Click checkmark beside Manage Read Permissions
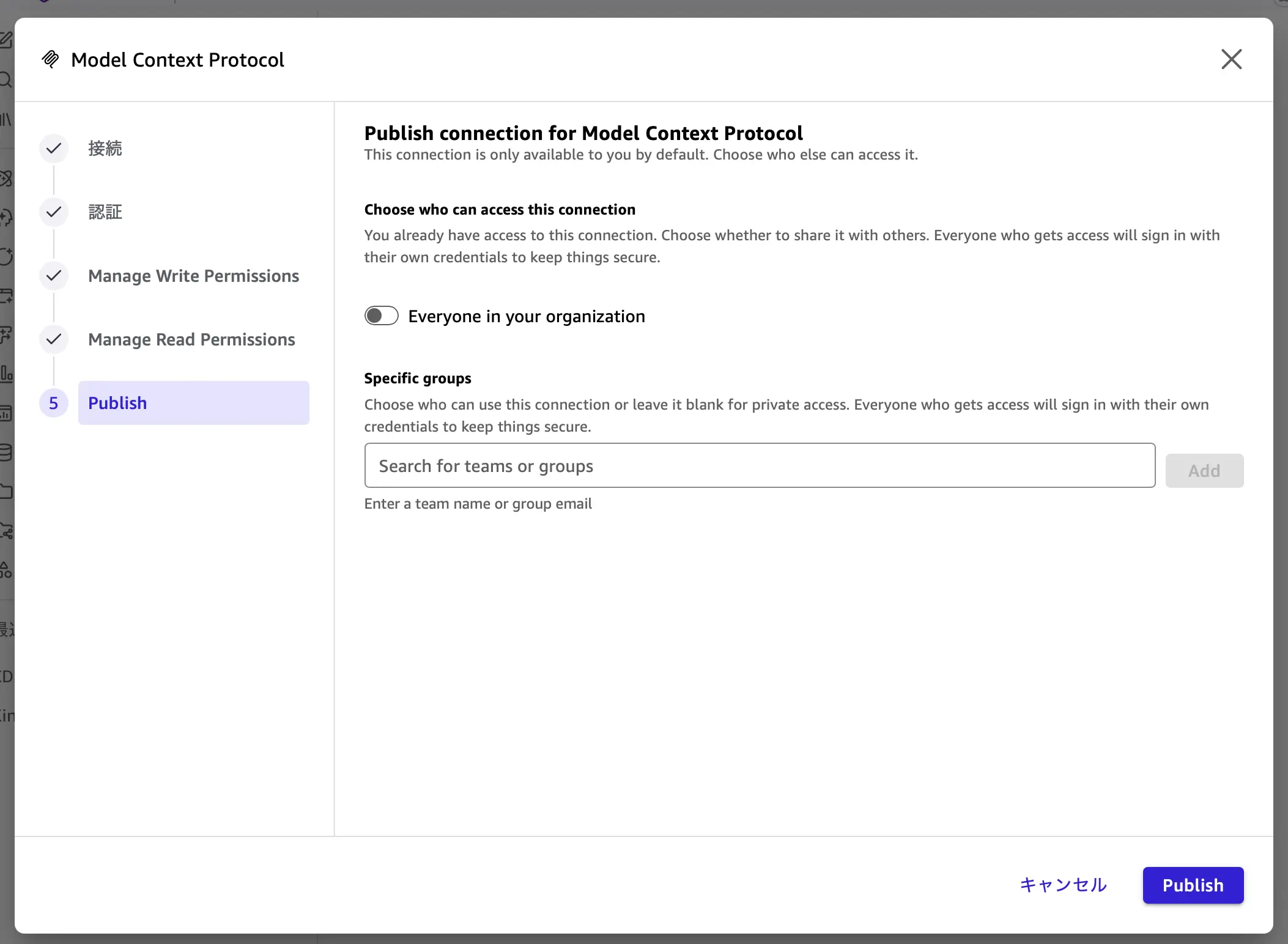The width and height of the screenshot is (1288, 944). tap(54, 339)
